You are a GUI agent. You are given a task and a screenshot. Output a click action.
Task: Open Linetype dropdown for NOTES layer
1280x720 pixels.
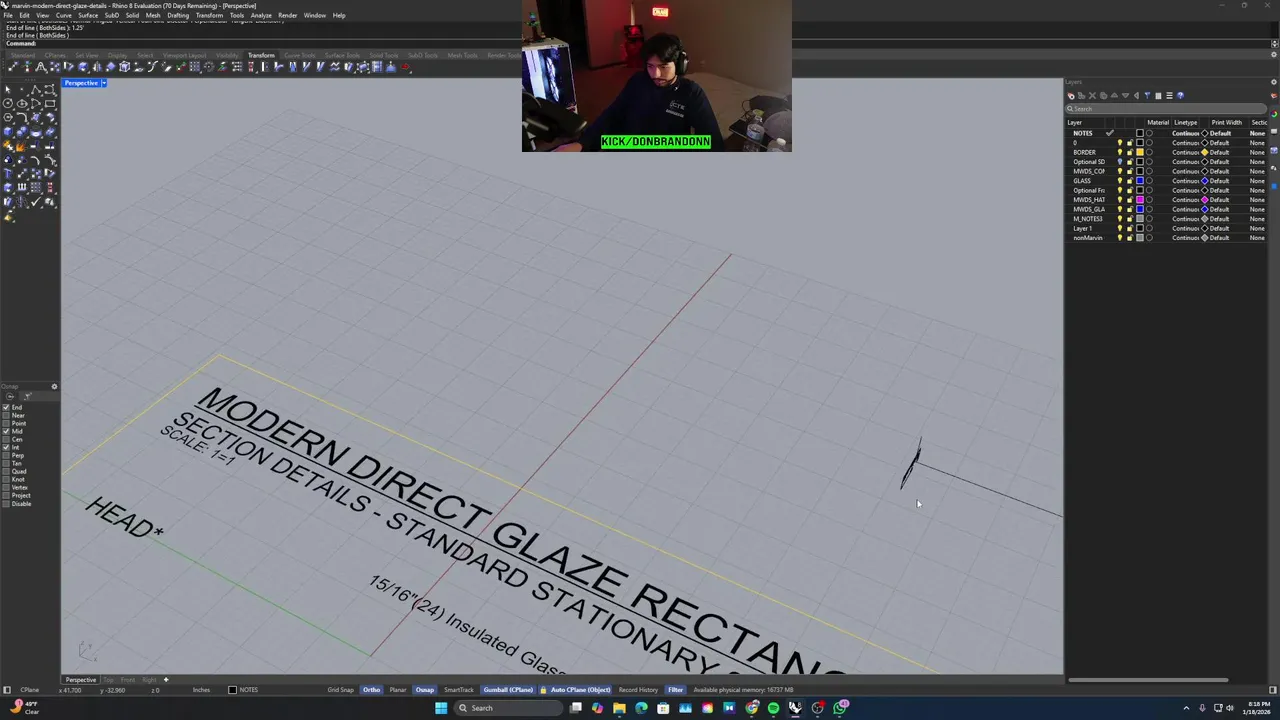(x=1185, y=133)
